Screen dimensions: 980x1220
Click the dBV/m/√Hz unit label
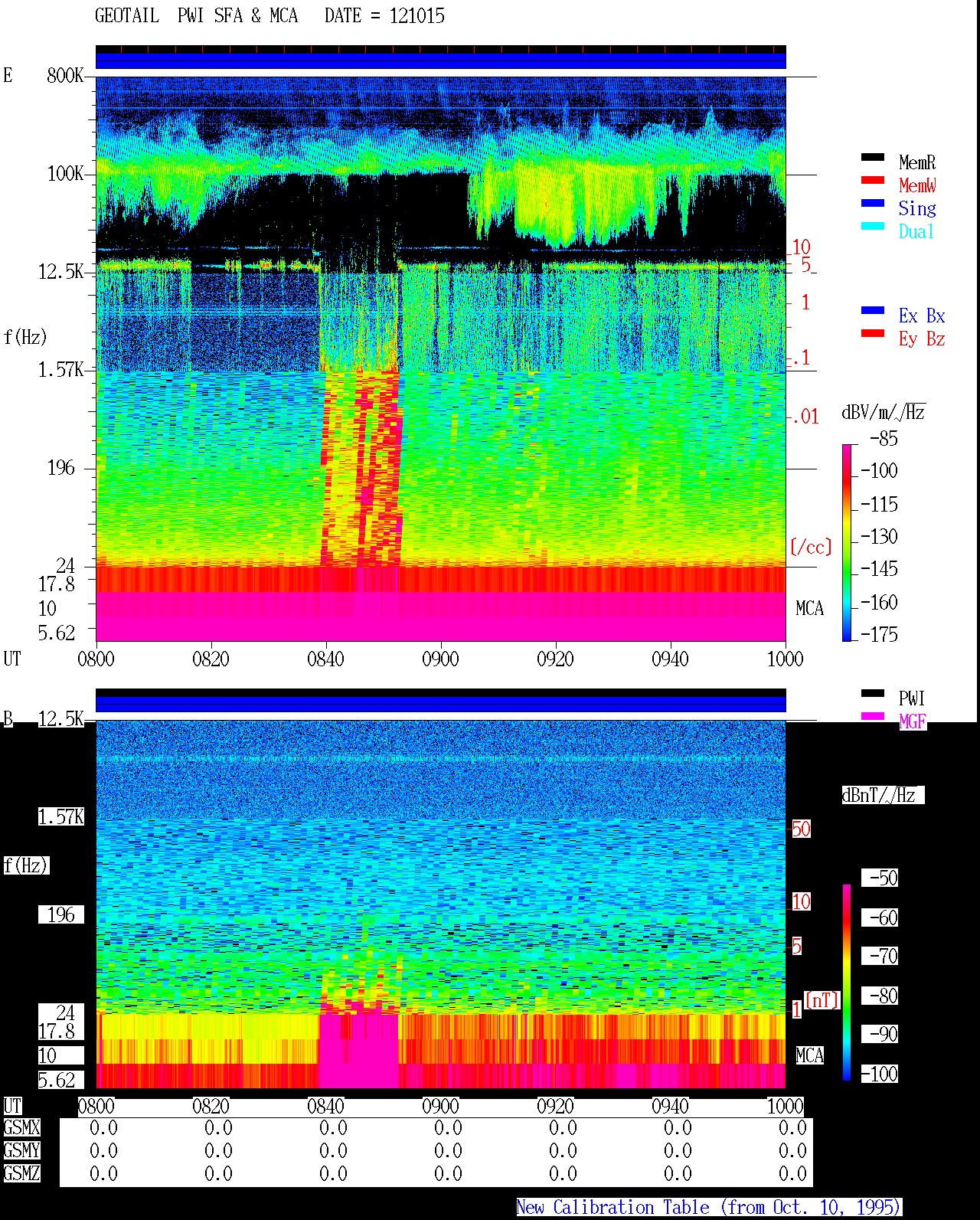coord(884,412)
